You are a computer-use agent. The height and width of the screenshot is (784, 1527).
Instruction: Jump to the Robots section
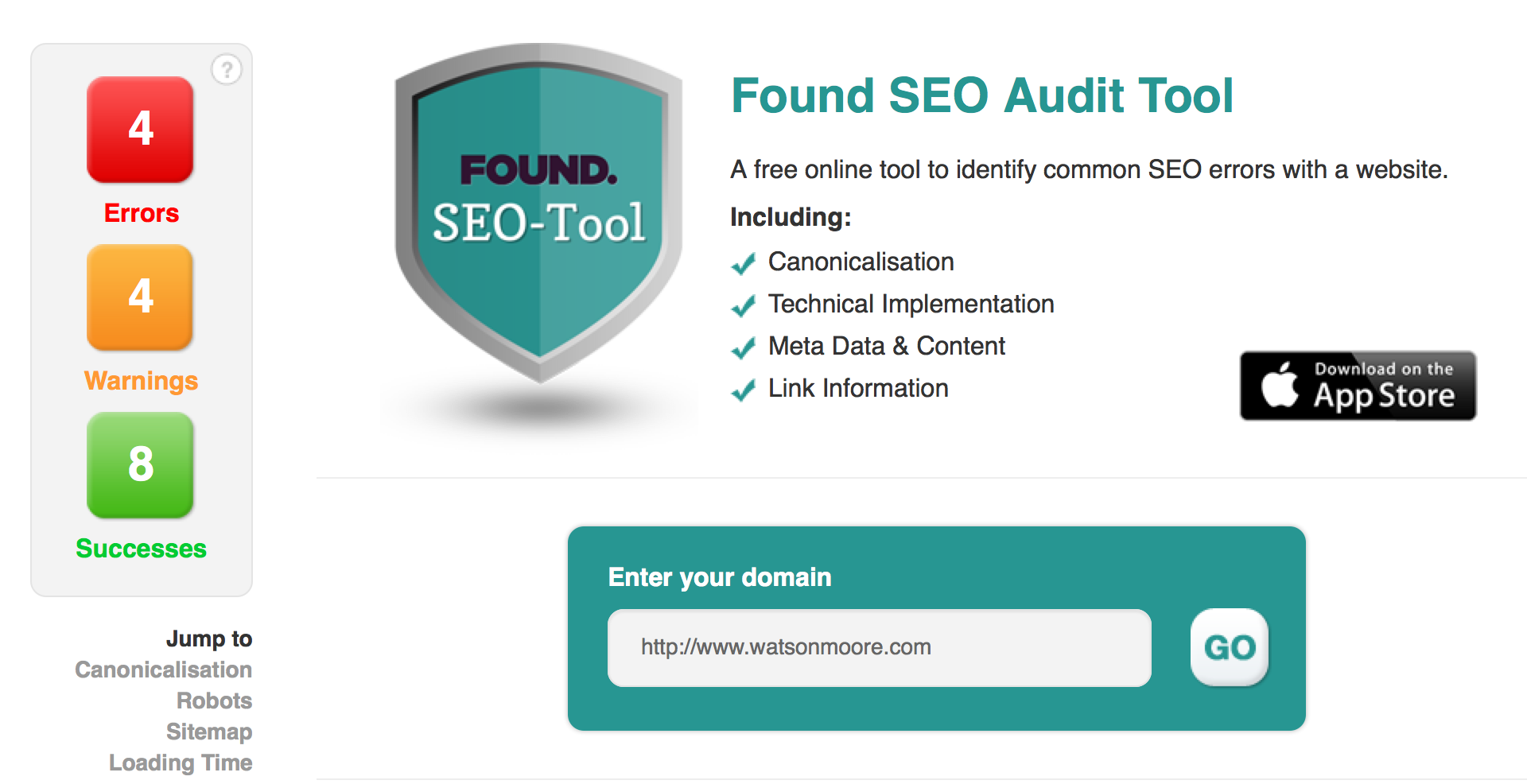click(x=214, y=701)
